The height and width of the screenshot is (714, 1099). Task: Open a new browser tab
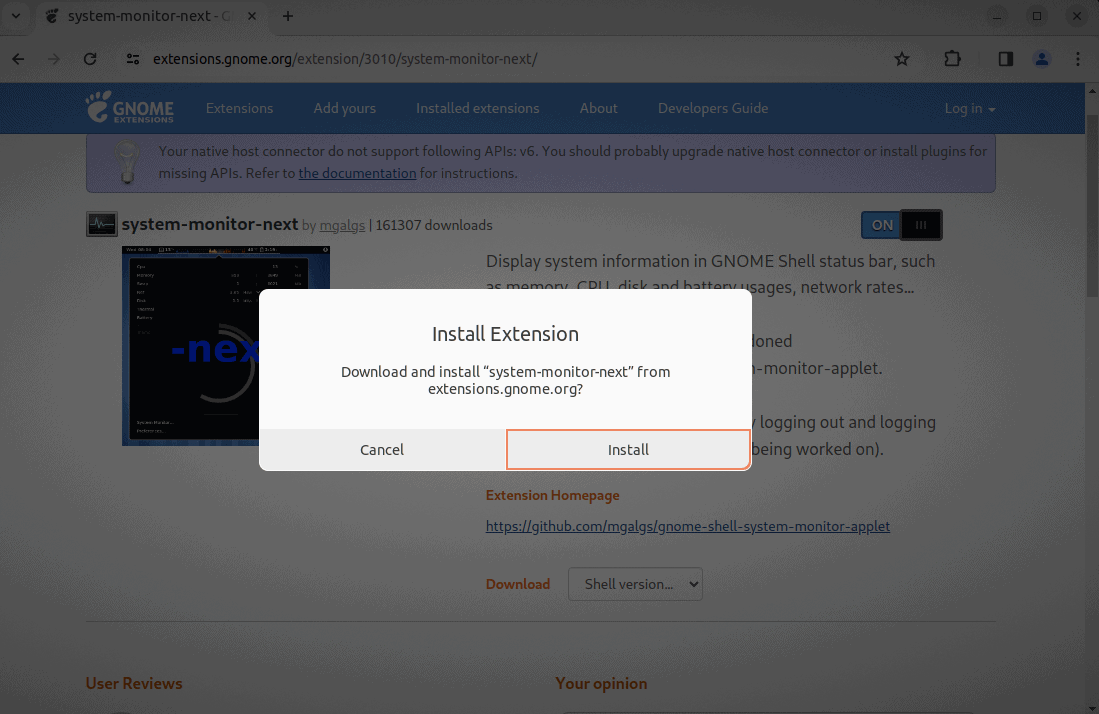pyautogui.click(x=288, y=16)
